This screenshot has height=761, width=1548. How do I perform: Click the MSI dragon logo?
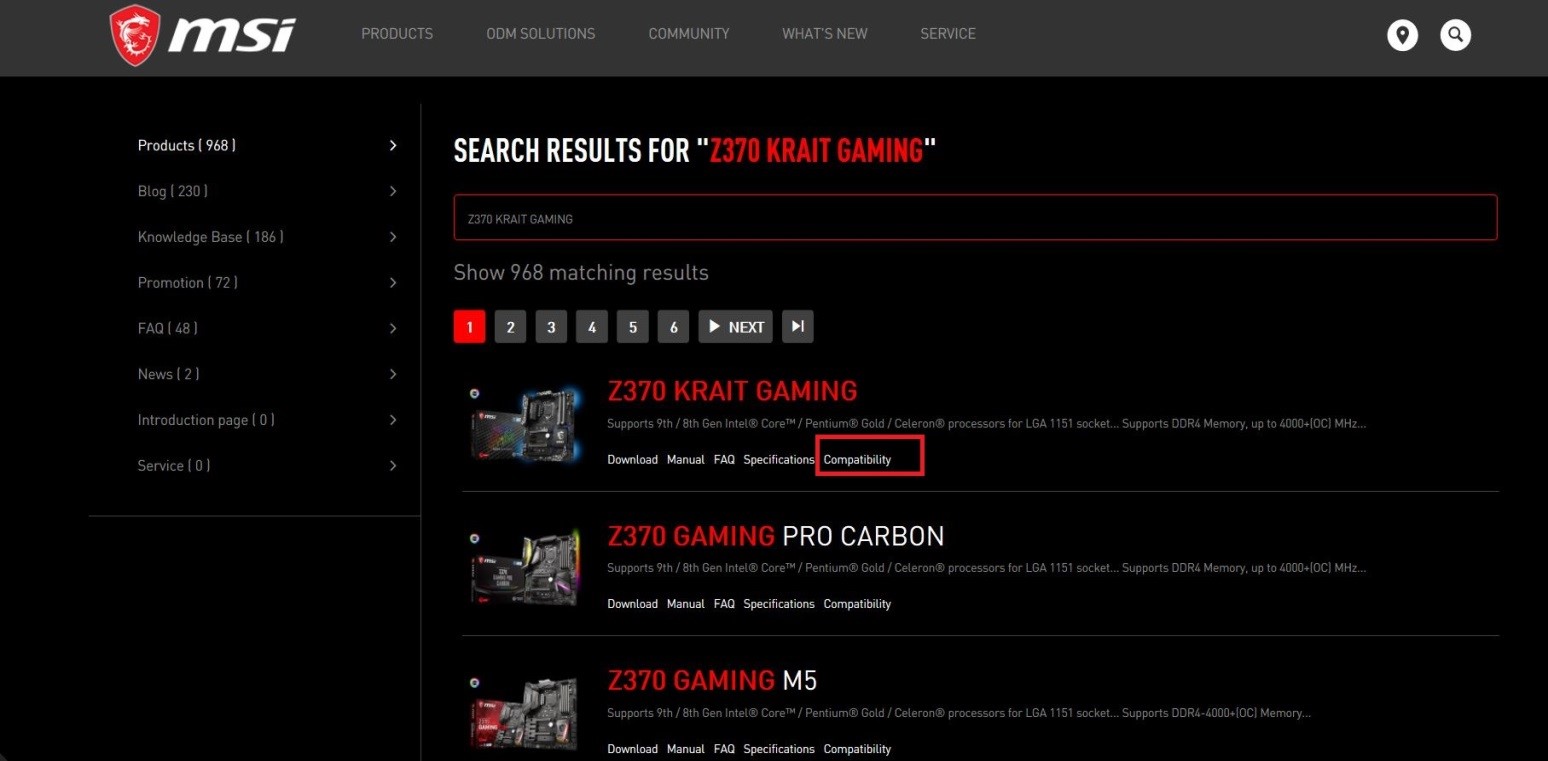[x=135, y=35]
